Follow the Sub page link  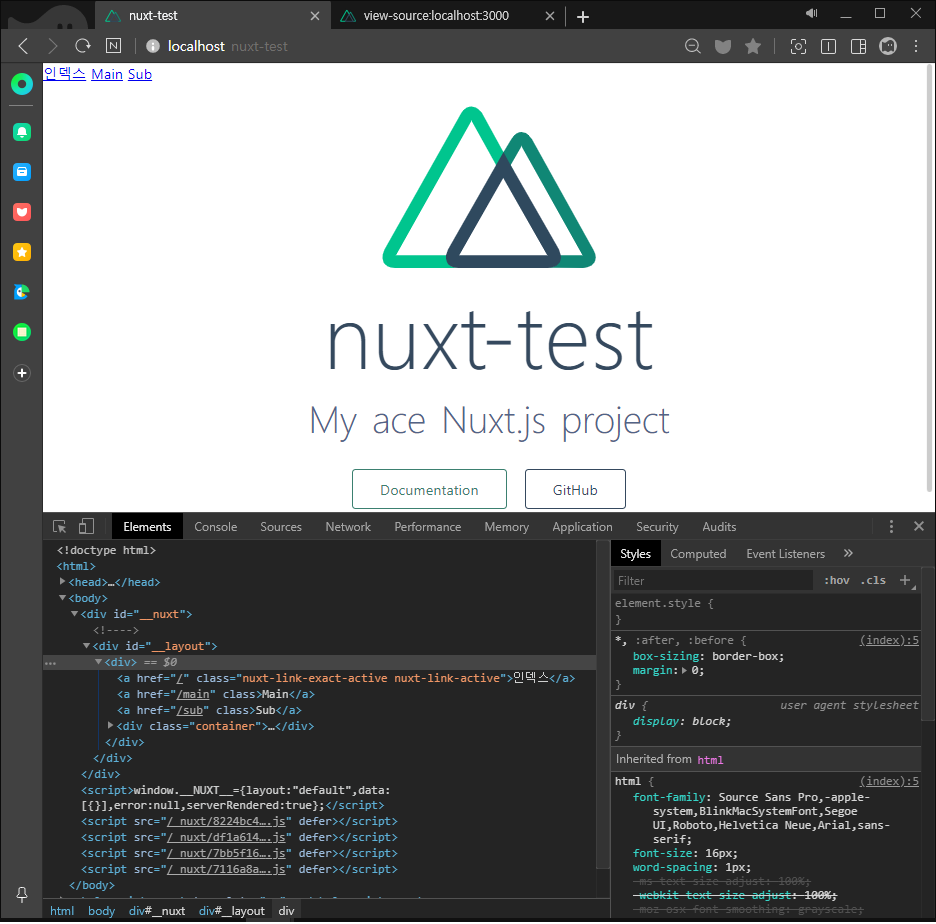(x=140, y=74)
